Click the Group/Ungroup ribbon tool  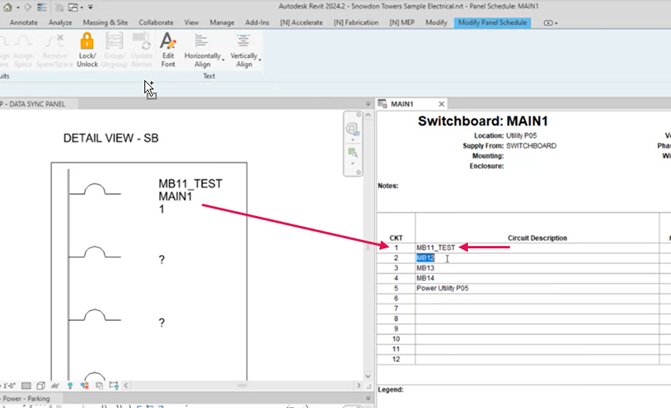[x=114, y=50]
